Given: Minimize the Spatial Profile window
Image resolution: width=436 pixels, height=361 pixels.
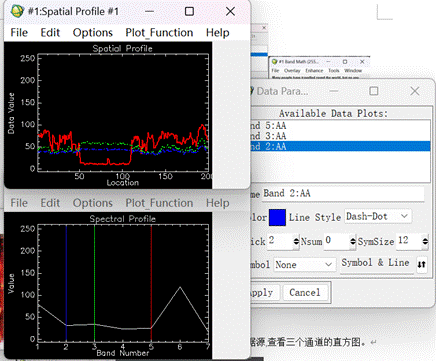Looking at the screenshot, I should point(150,11).
